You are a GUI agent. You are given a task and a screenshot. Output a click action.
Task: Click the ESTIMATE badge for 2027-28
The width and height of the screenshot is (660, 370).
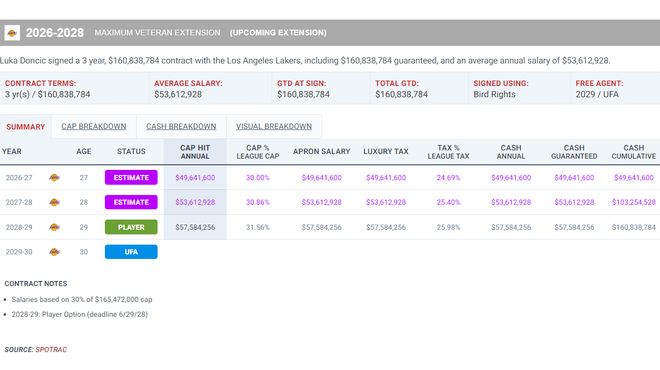click(131, 202)
